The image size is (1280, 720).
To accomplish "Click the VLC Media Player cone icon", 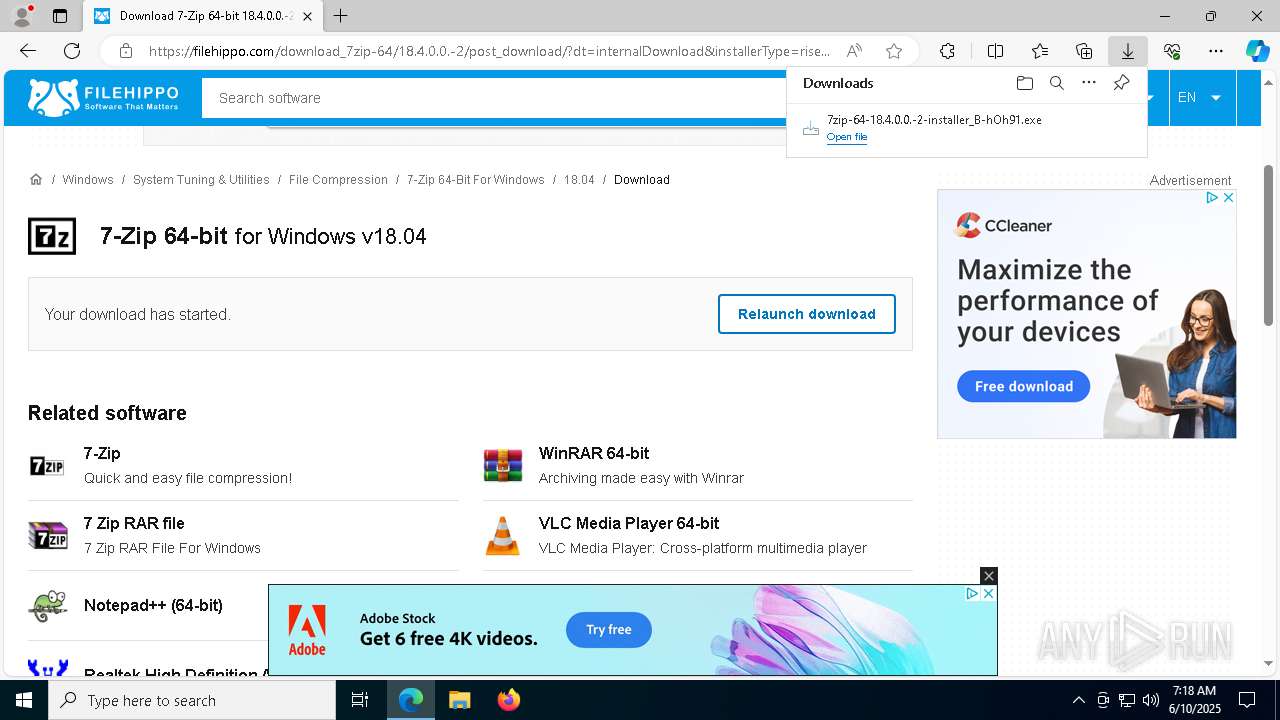I will point(503,536).
